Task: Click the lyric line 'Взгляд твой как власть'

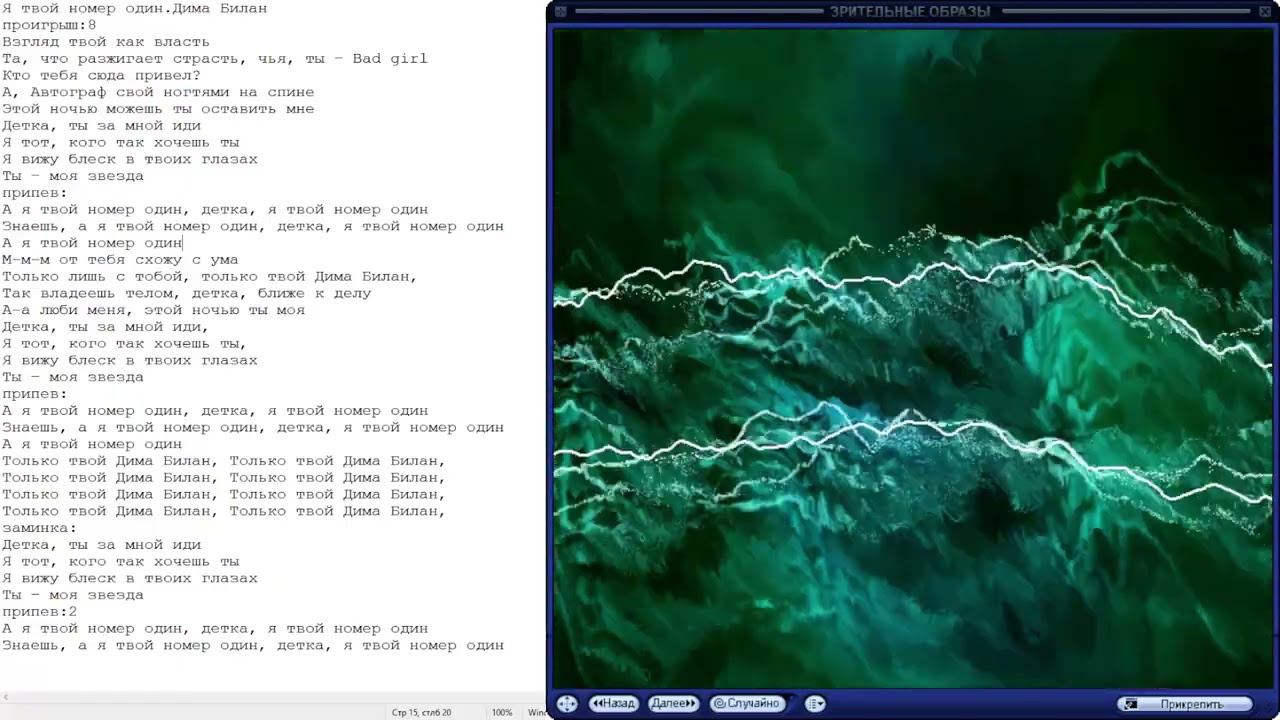Action: [106, 42]
